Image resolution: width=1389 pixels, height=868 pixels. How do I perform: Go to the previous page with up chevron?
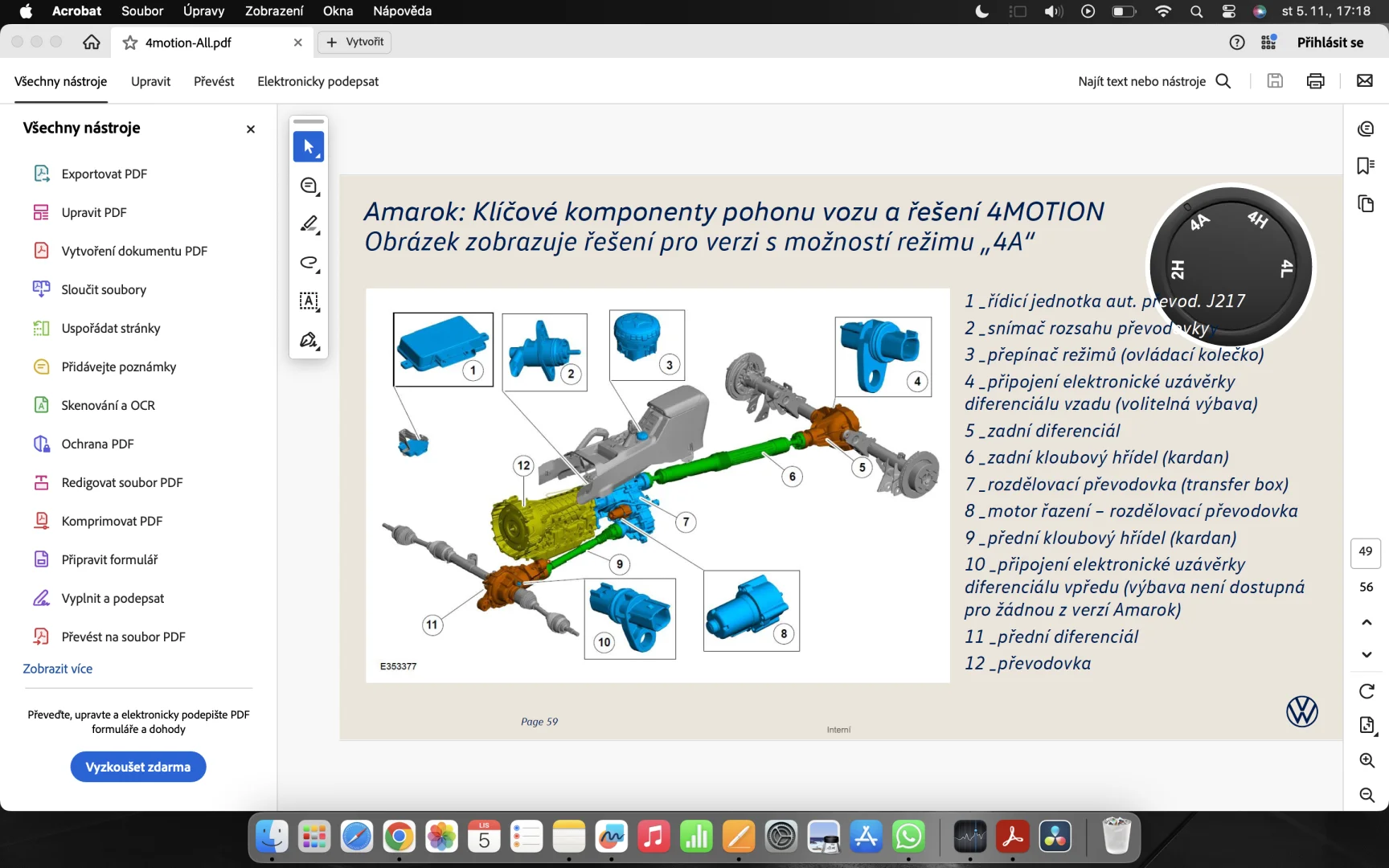1366,622
